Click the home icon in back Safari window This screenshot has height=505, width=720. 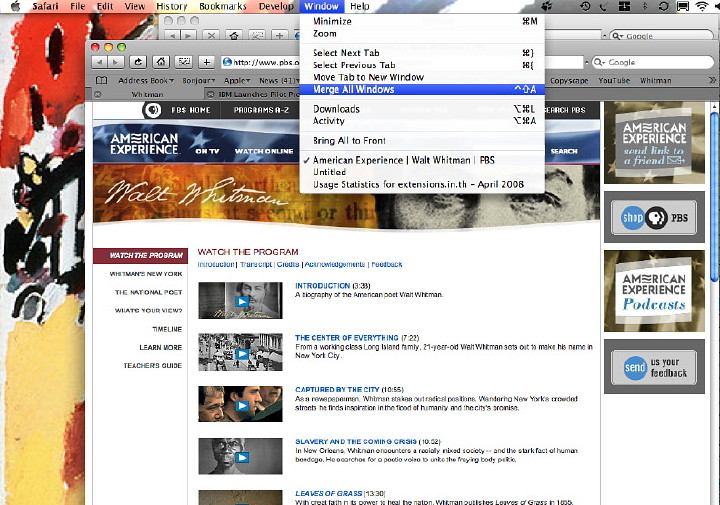tap(234, 35)
